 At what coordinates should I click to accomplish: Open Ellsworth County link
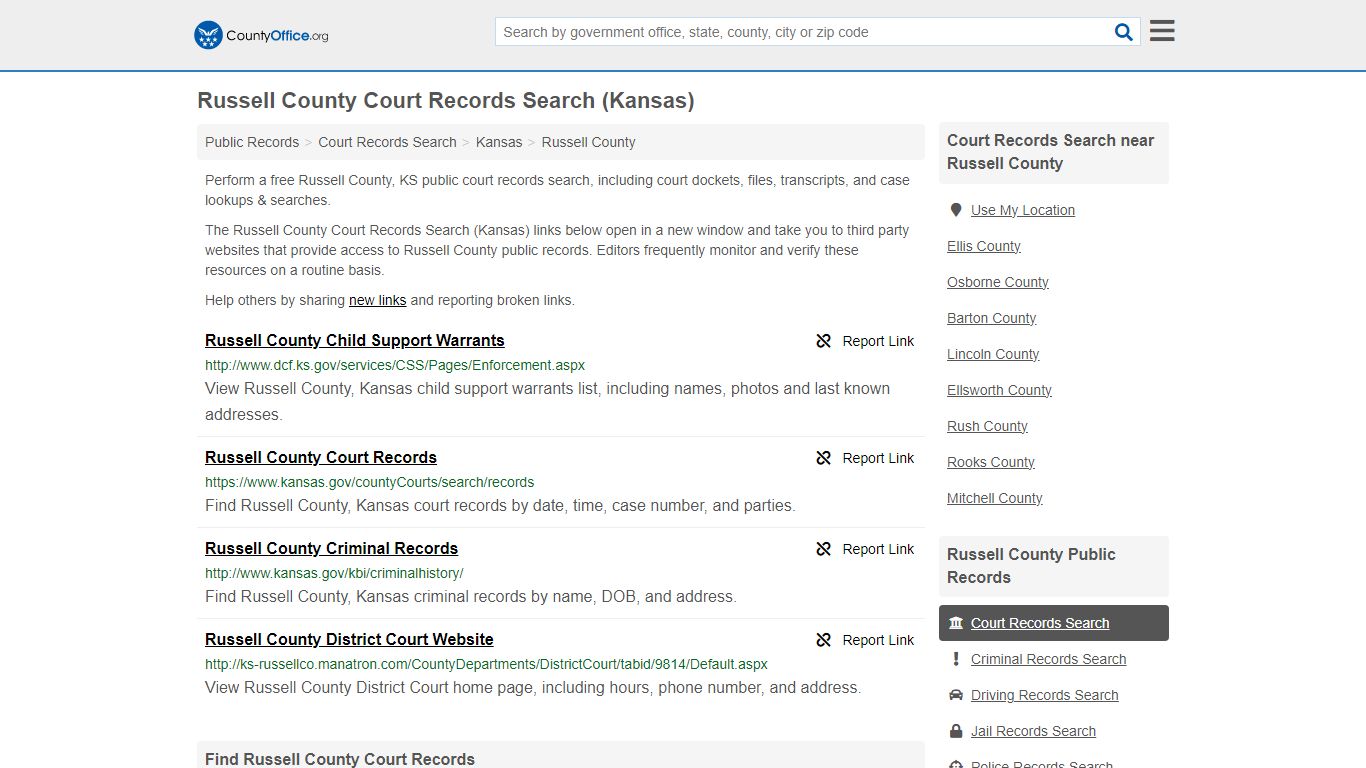pos(999,390)
